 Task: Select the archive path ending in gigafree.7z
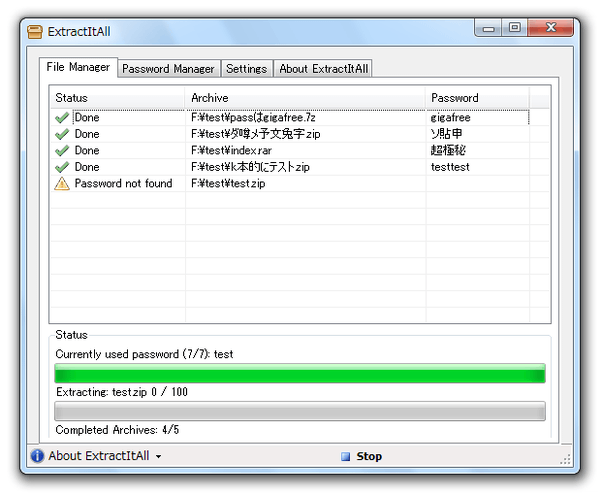point(253,117)
